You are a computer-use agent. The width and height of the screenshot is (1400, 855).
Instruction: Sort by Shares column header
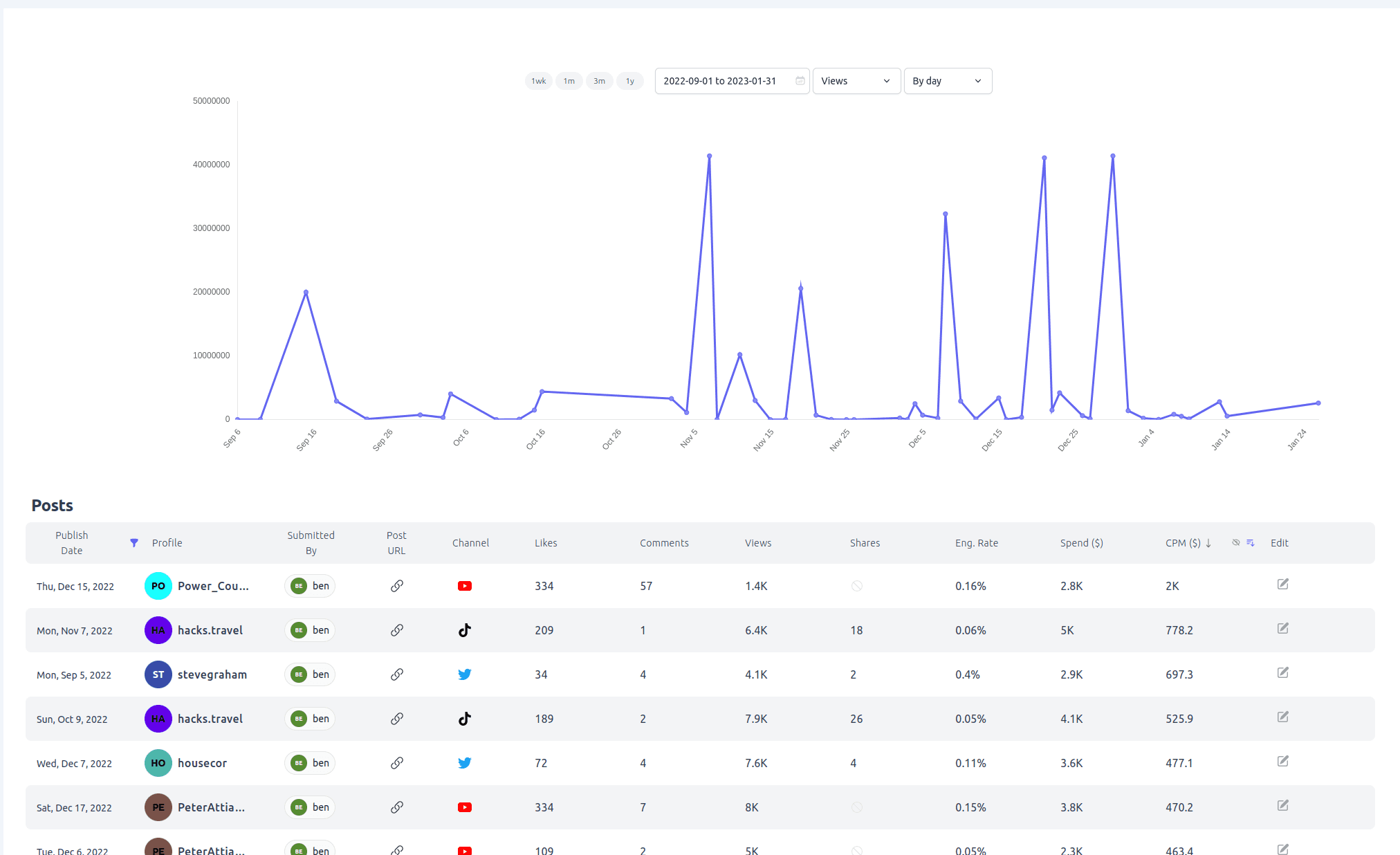tap(865, 543)
